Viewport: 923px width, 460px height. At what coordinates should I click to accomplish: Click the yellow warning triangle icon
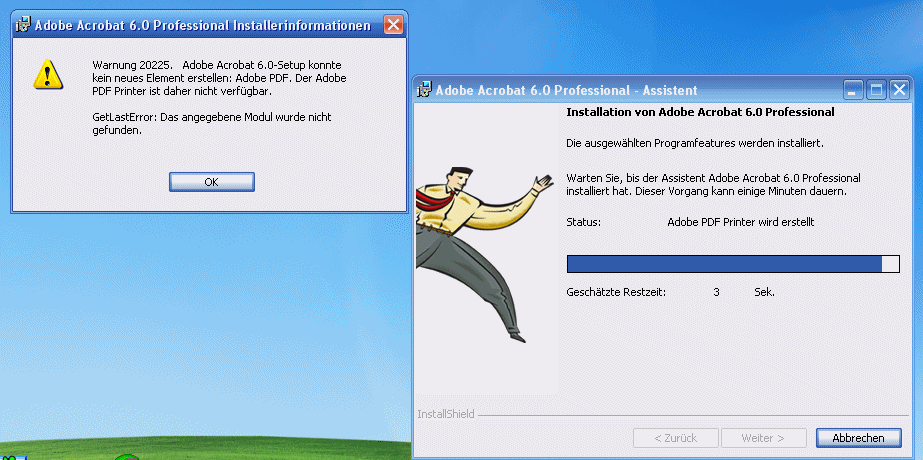(x=48, y=74)
